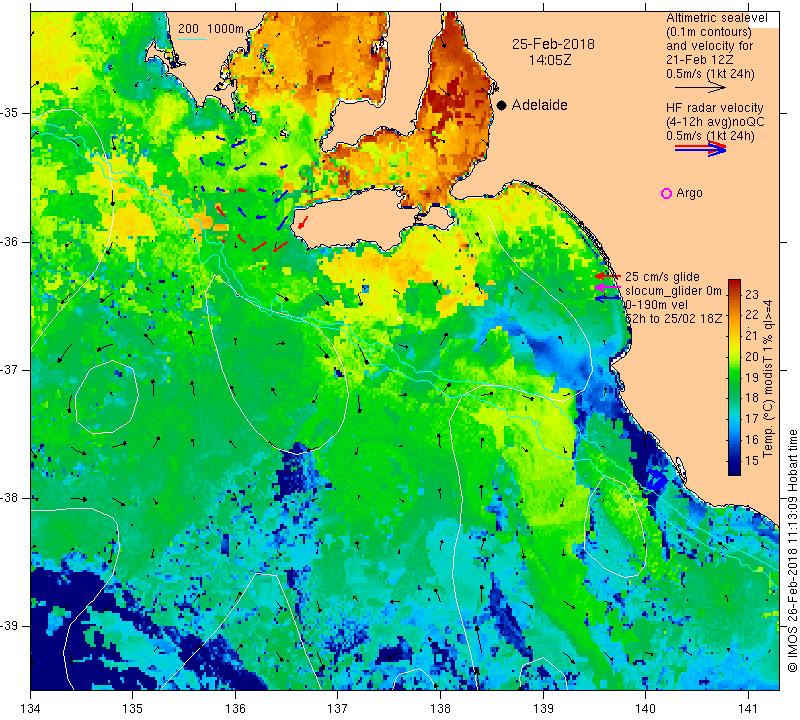Select the IMOS copyright timestamp text
The width and height of the screenshot is (800, 720).
pyautogui.click(x=792, y=550)
